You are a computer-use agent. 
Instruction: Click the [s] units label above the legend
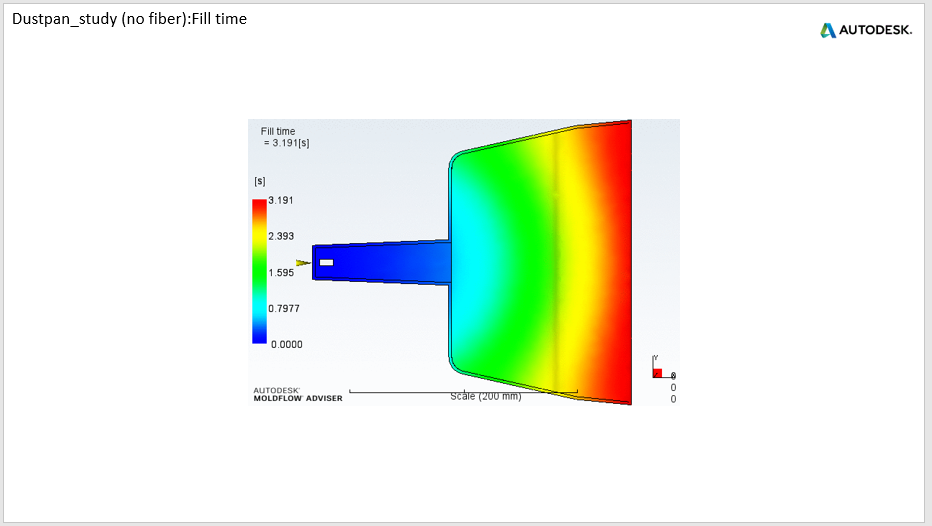pos(260,181)
